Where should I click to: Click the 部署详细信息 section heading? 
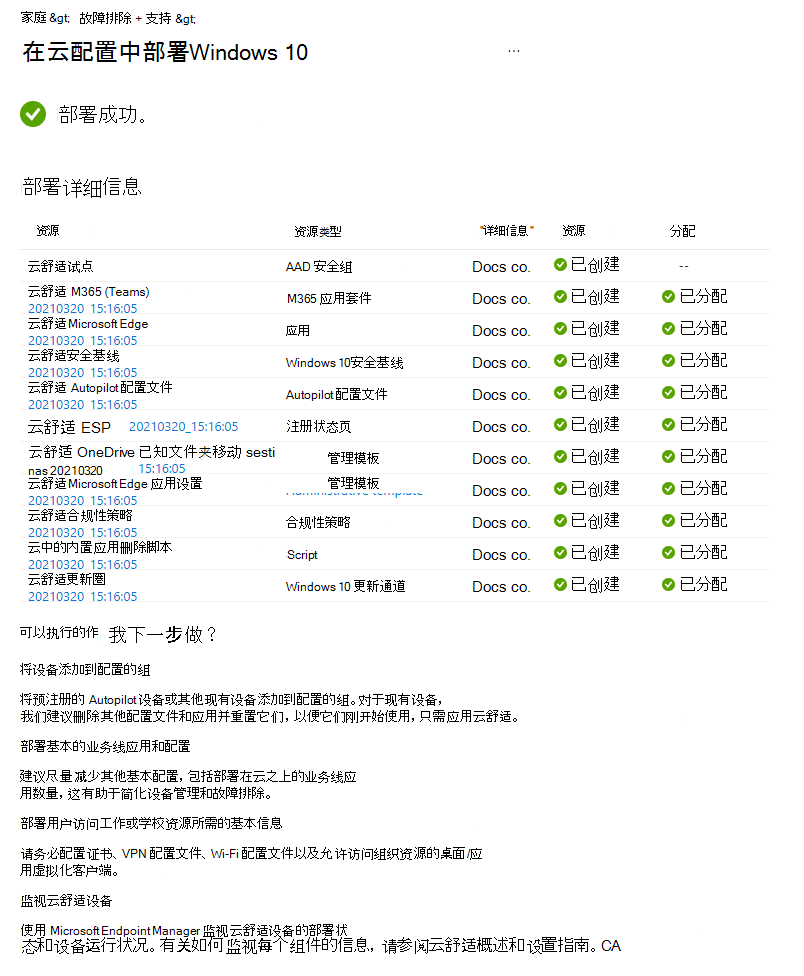(x=82, y=187)
